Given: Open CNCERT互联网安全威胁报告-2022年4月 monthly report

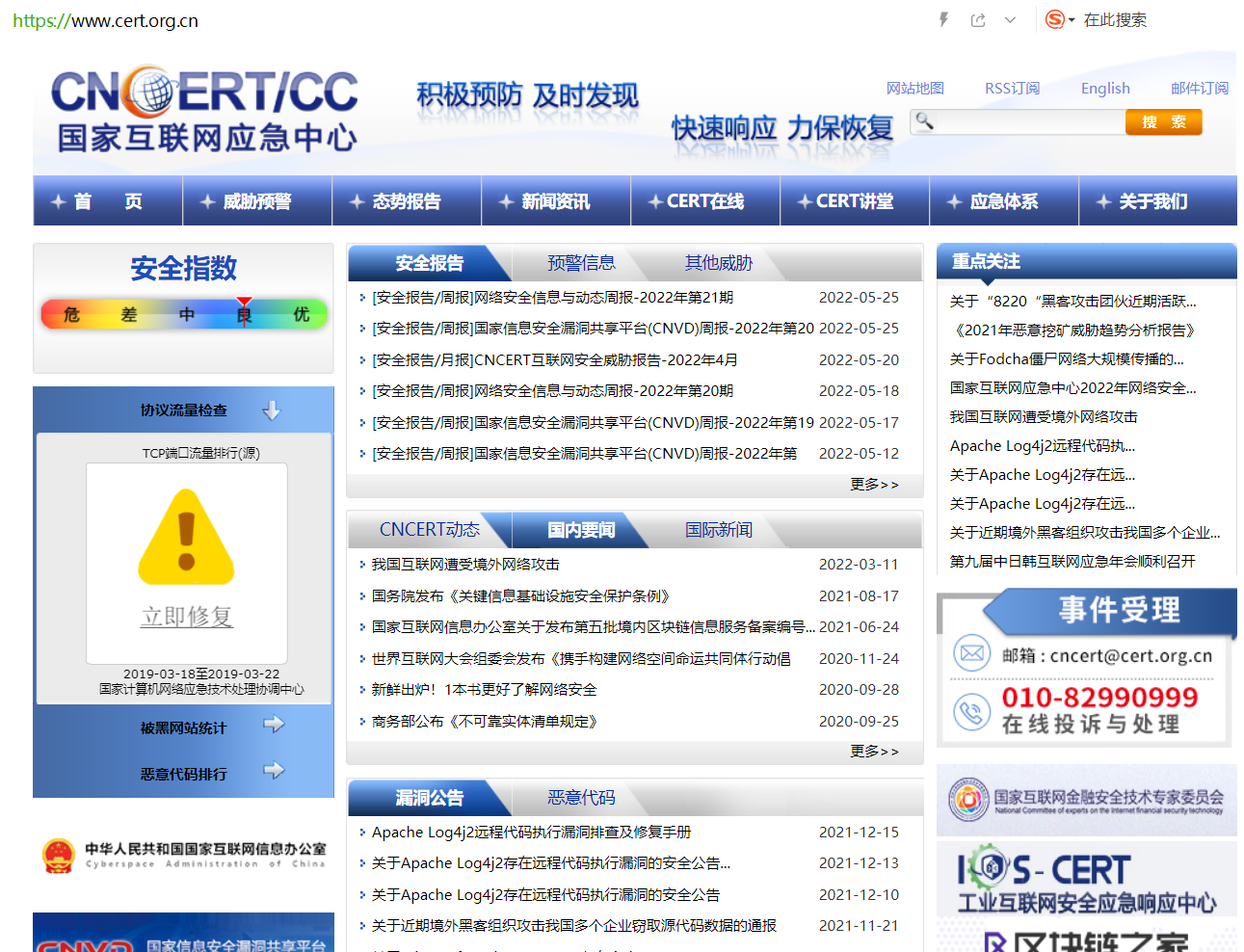Looking at the screenshot, I should [554, 360].
